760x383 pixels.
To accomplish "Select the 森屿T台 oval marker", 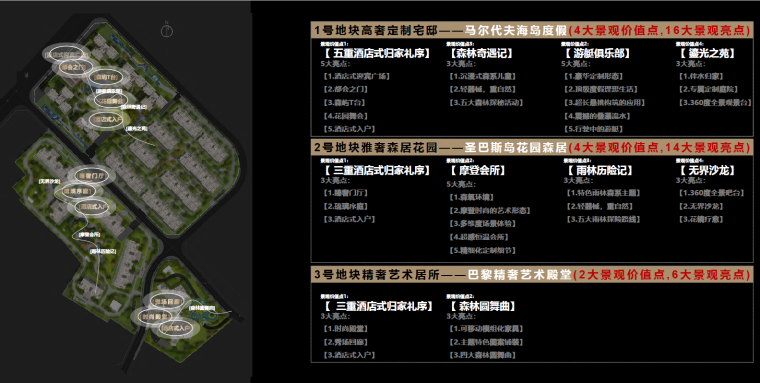I will pyautogui.click(x=106, y=77).
